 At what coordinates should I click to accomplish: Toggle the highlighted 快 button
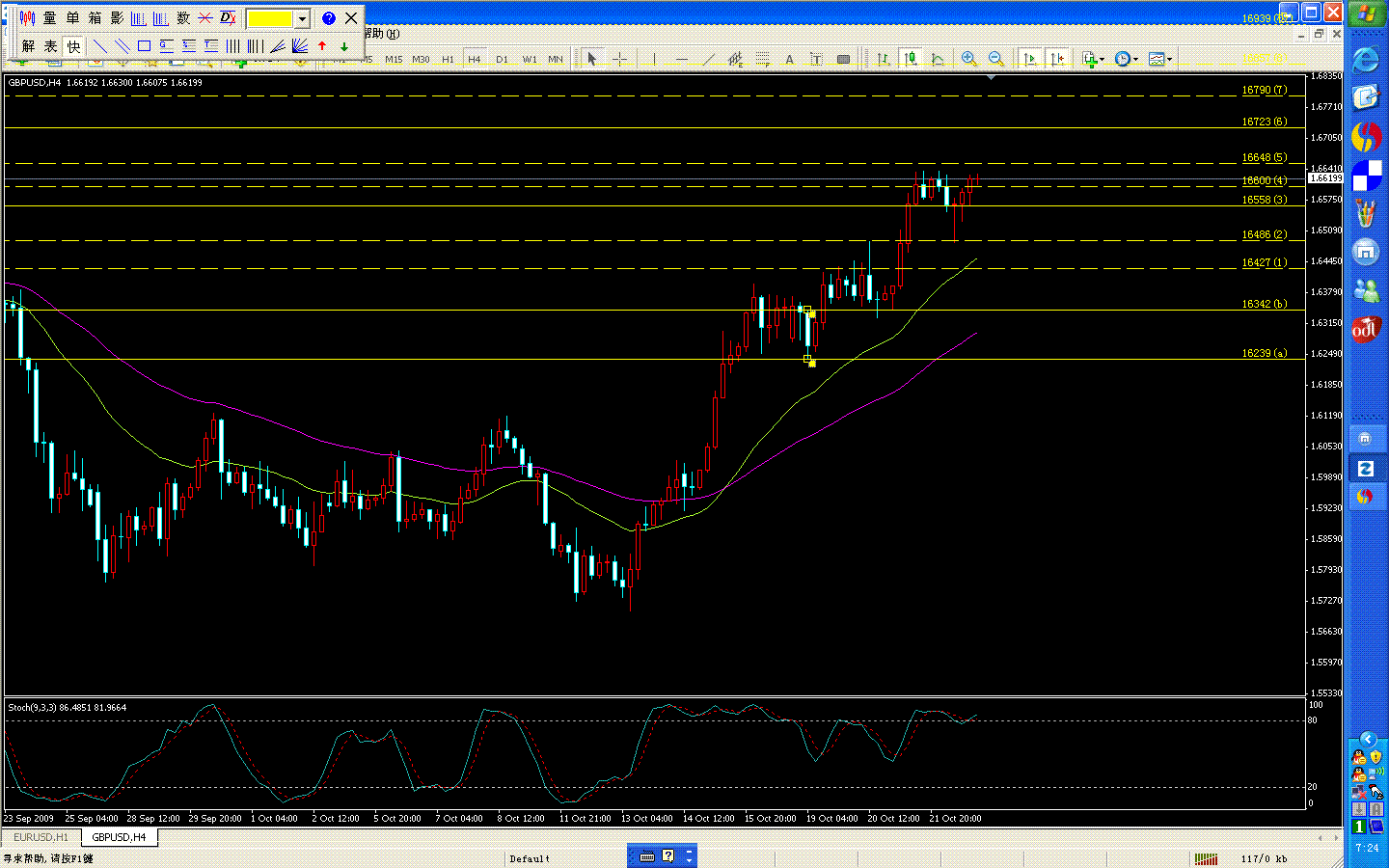click(x=73, y=46)
